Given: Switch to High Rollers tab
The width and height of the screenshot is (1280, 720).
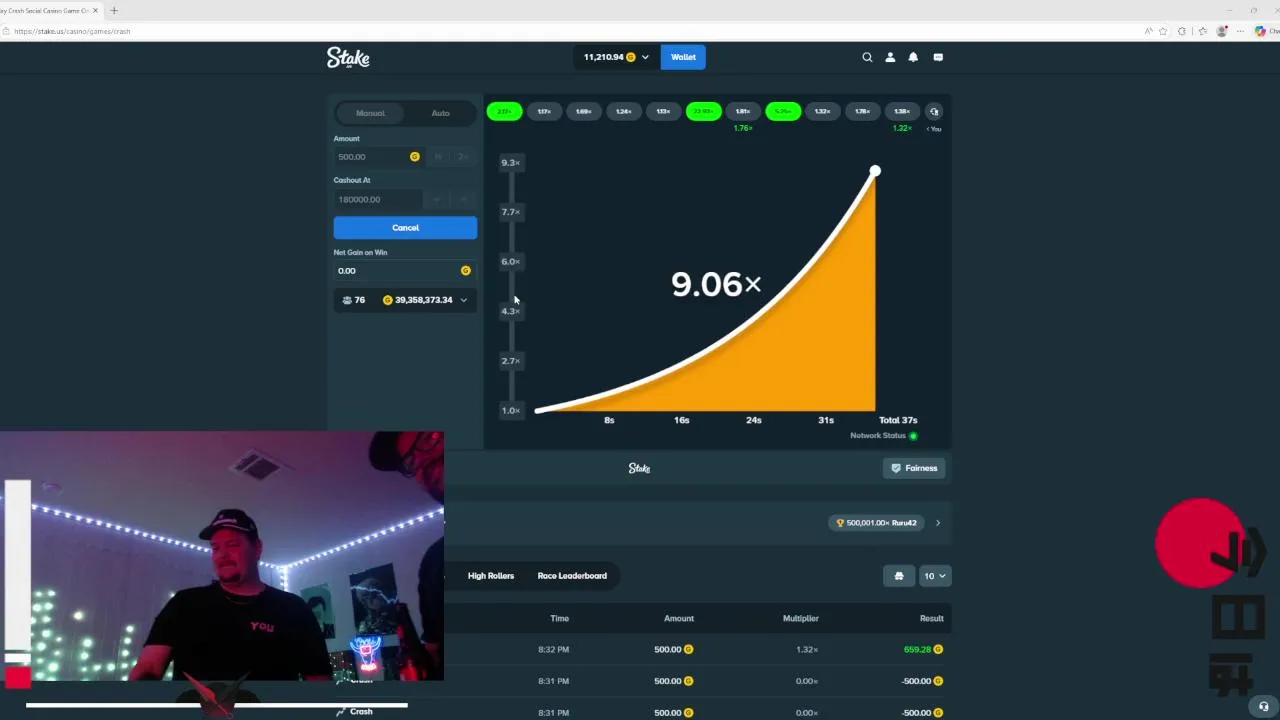Looking at the screenshot, I should tap(491, 576).
